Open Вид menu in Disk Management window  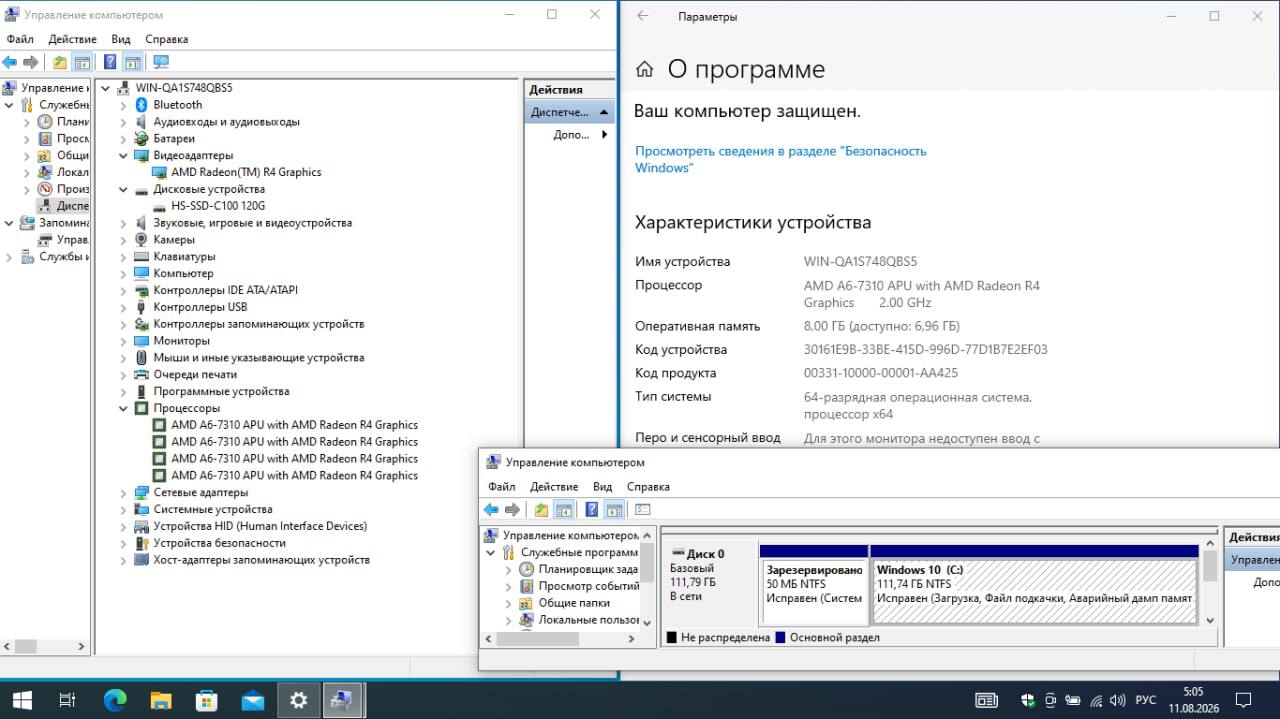pos(602,487)
